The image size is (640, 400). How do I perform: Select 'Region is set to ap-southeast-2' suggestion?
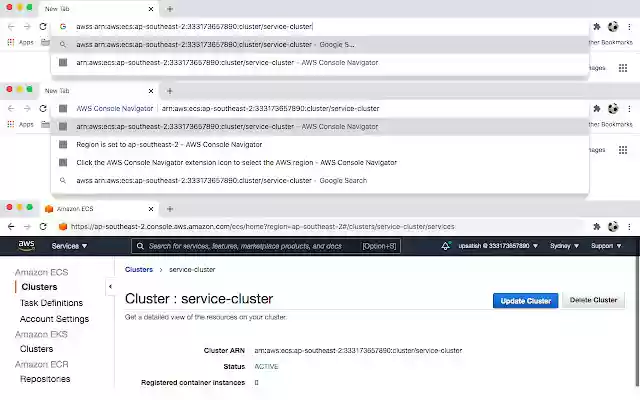pyautogui.click(x=320, y=144)
